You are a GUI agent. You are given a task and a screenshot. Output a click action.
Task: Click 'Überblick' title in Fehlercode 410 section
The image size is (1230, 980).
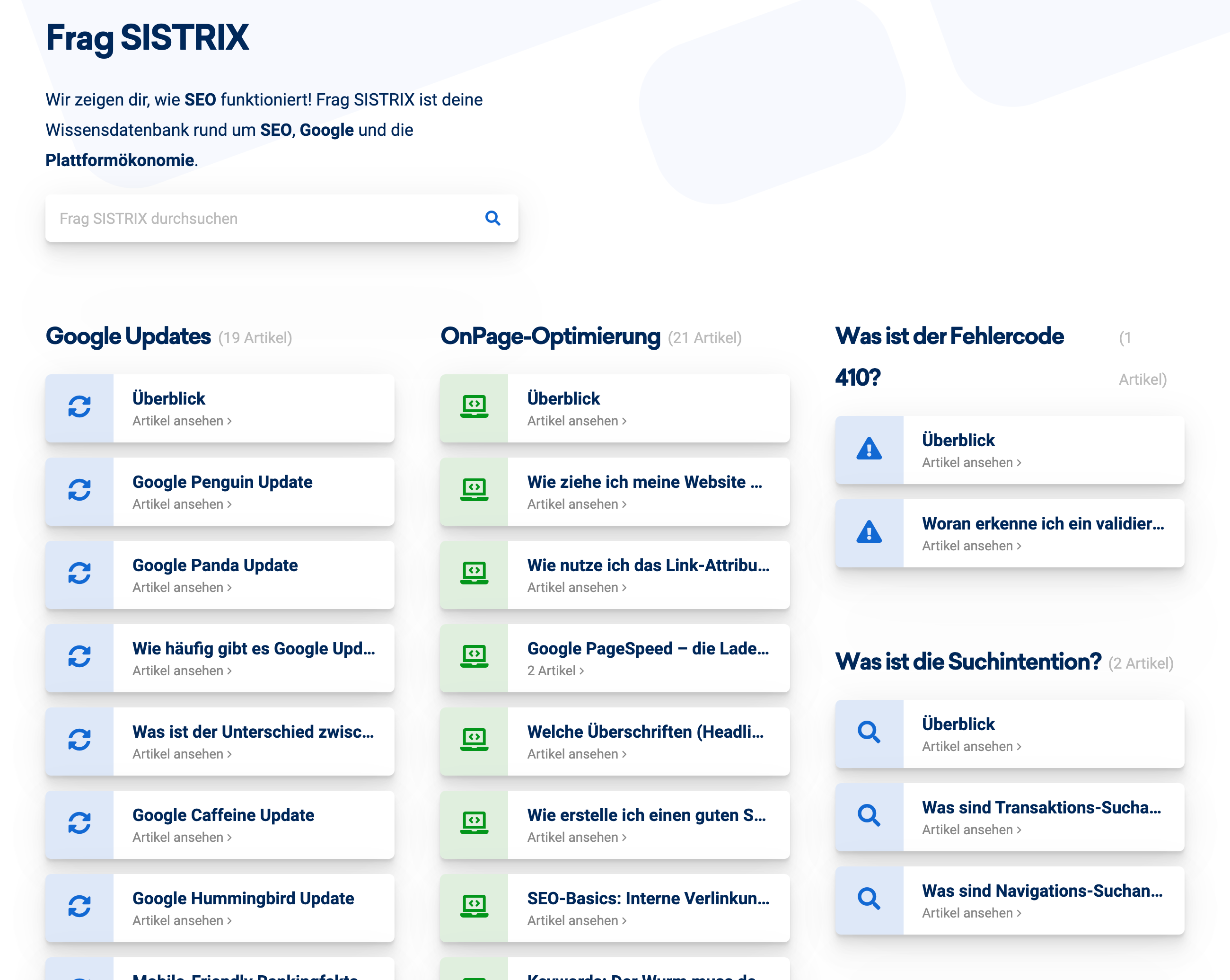click(958, 440)
